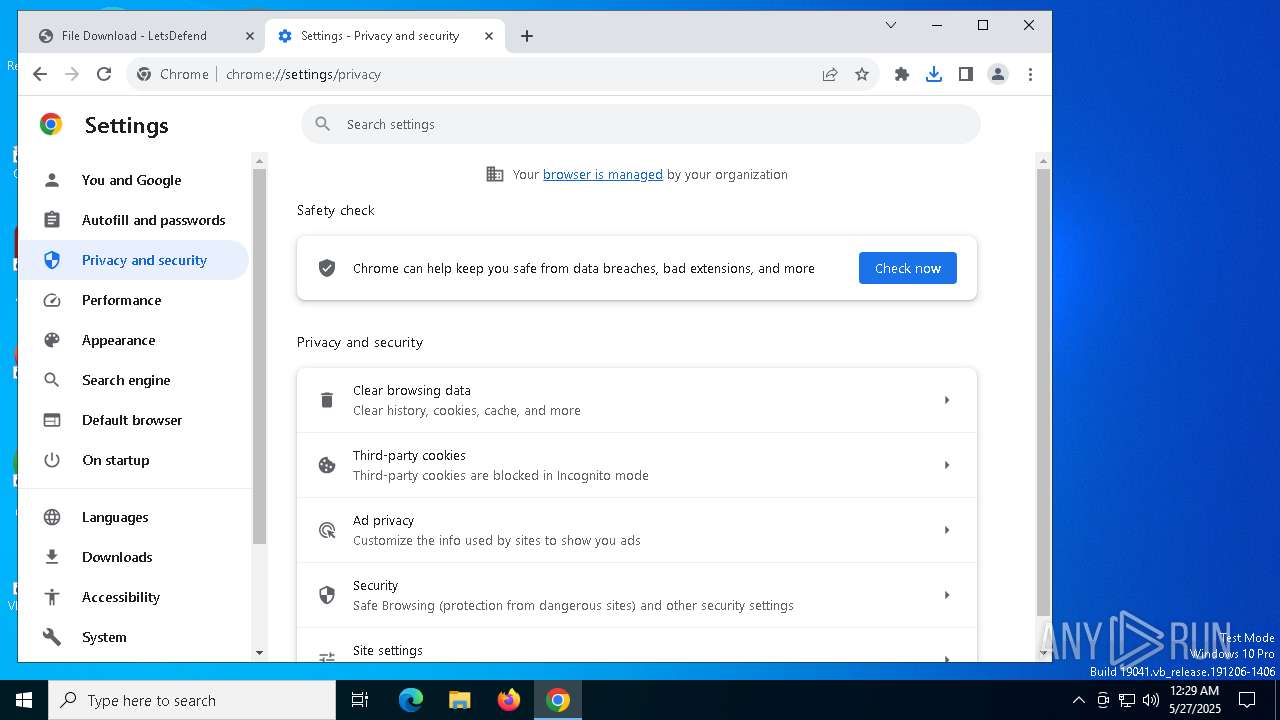Screen dimensions: 1280x720
Task: Click the Safety check shield icon
Action: 327,268
